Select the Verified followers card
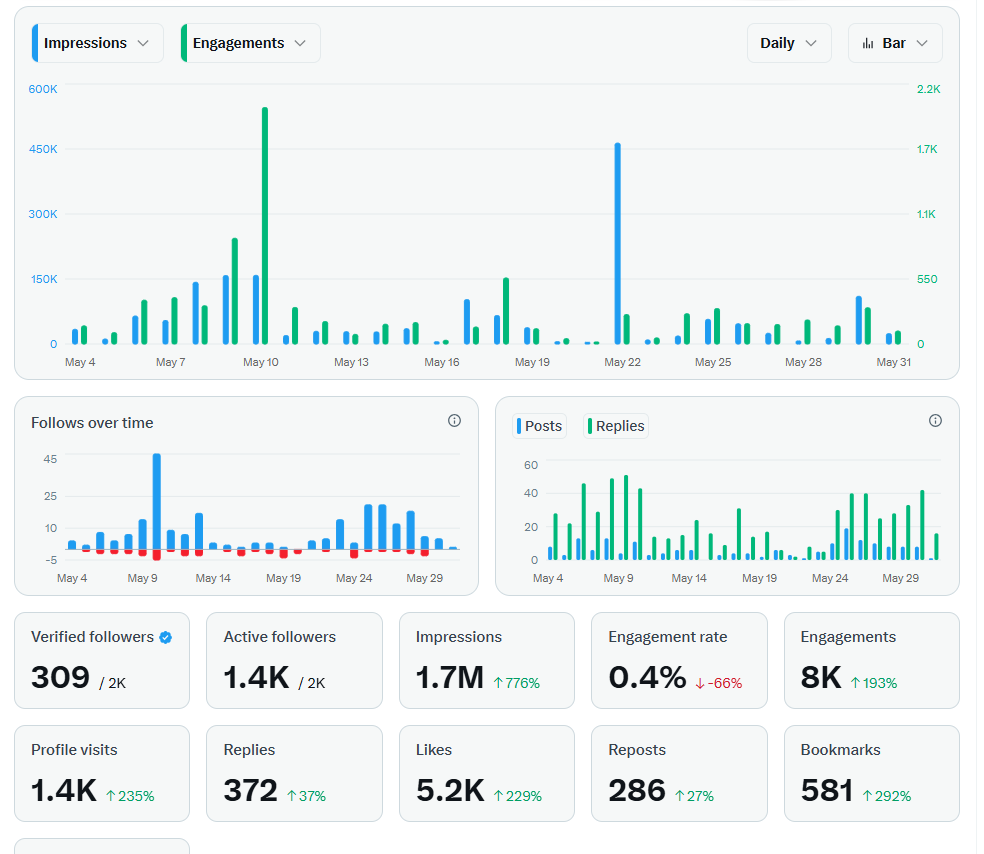 pos(102,661)
